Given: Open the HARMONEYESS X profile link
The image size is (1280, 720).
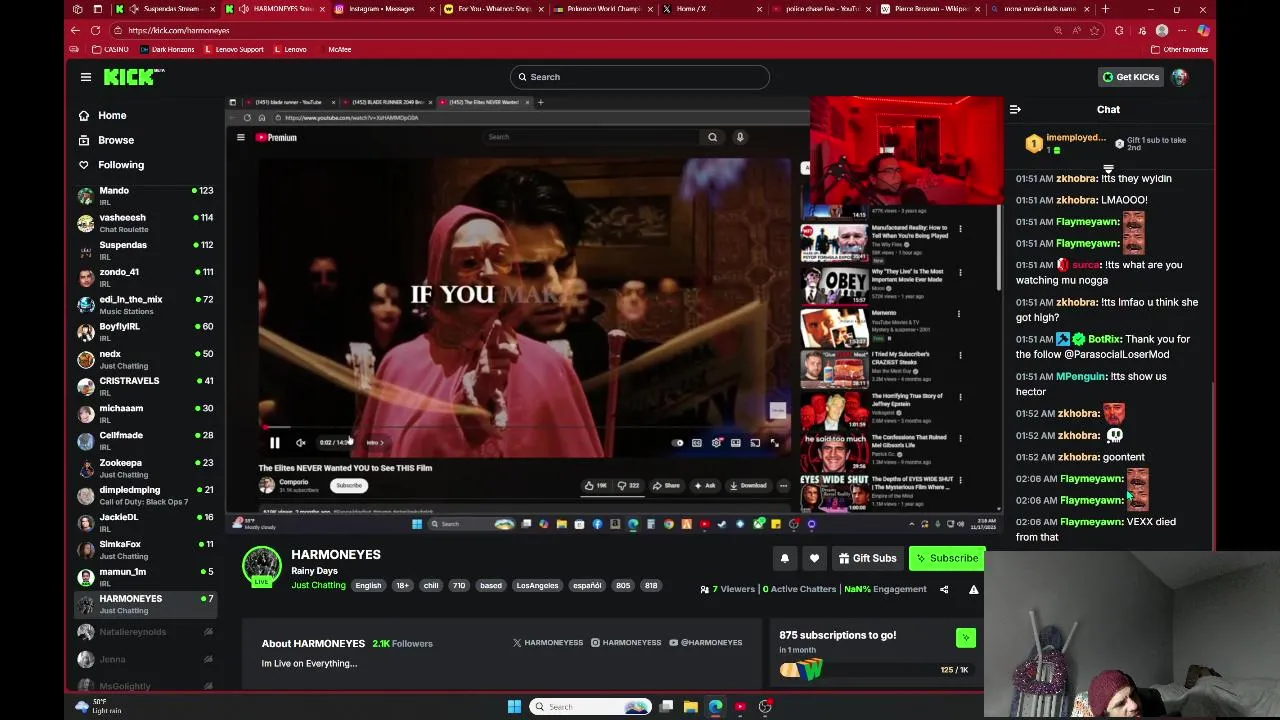Looking at the screenshot, I should click(548, 643).
